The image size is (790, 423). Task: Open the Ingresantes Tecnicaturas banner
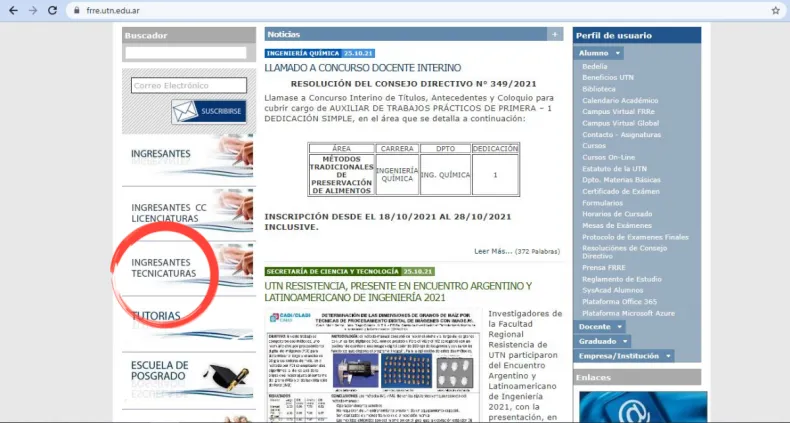[188, 268]
